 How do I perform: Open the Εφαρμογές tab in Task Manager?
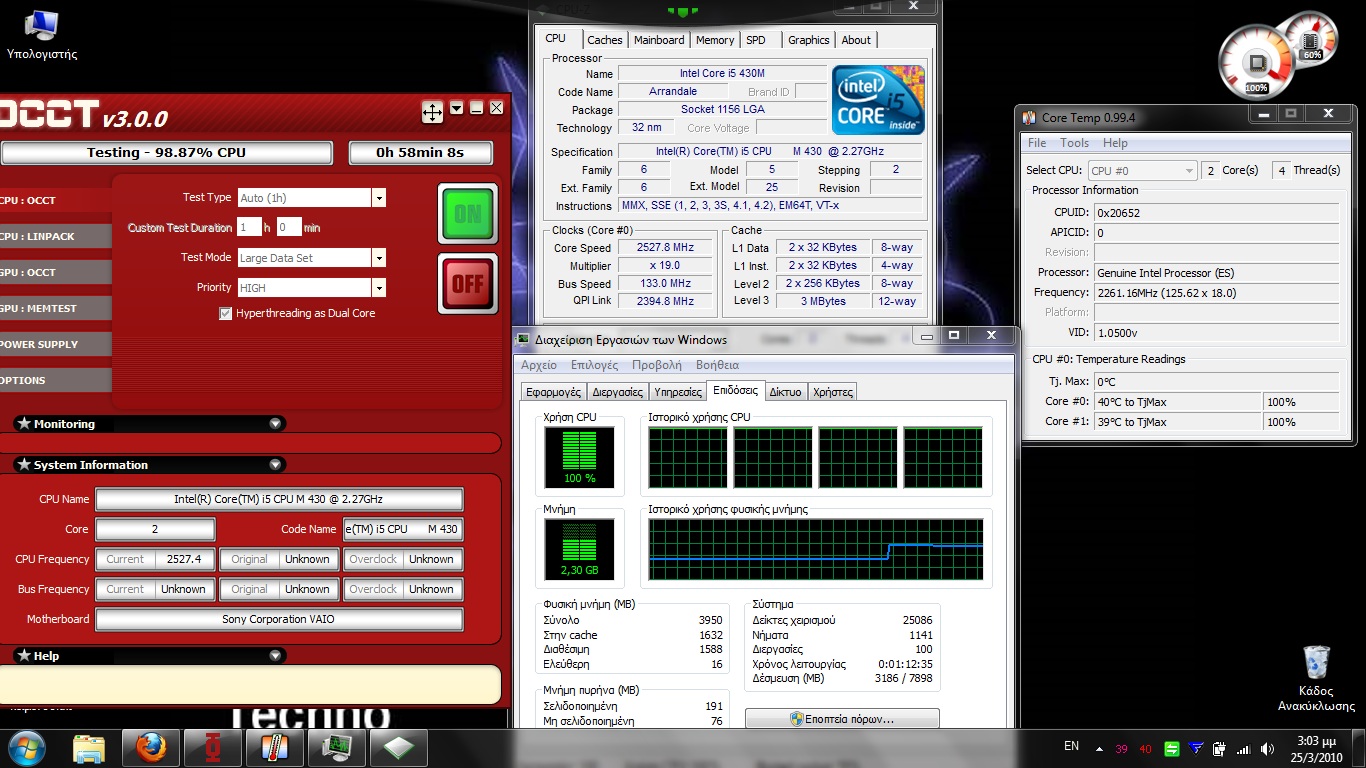[x=553, y=392]
